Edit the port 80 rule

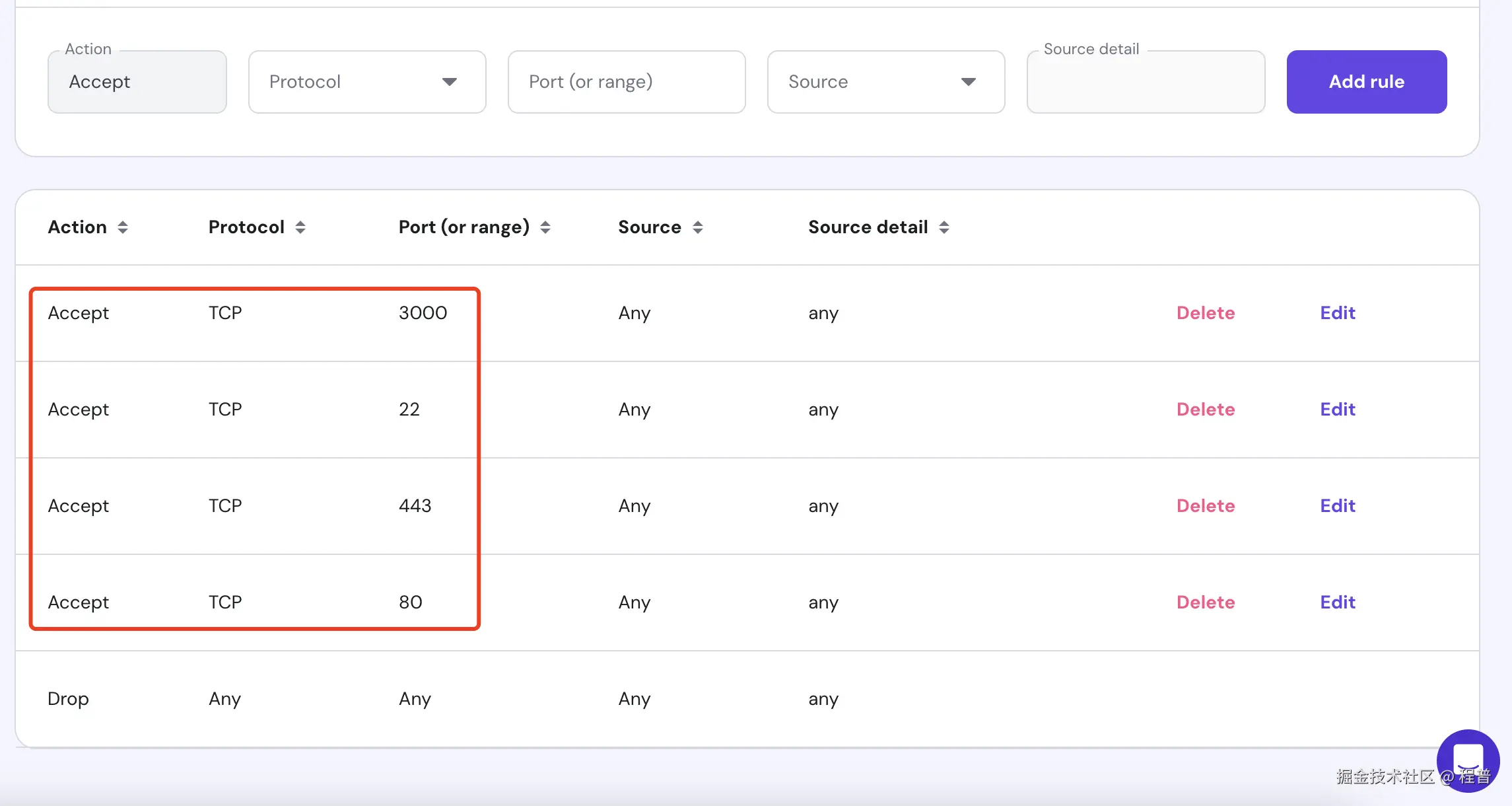click(1337, 603)
